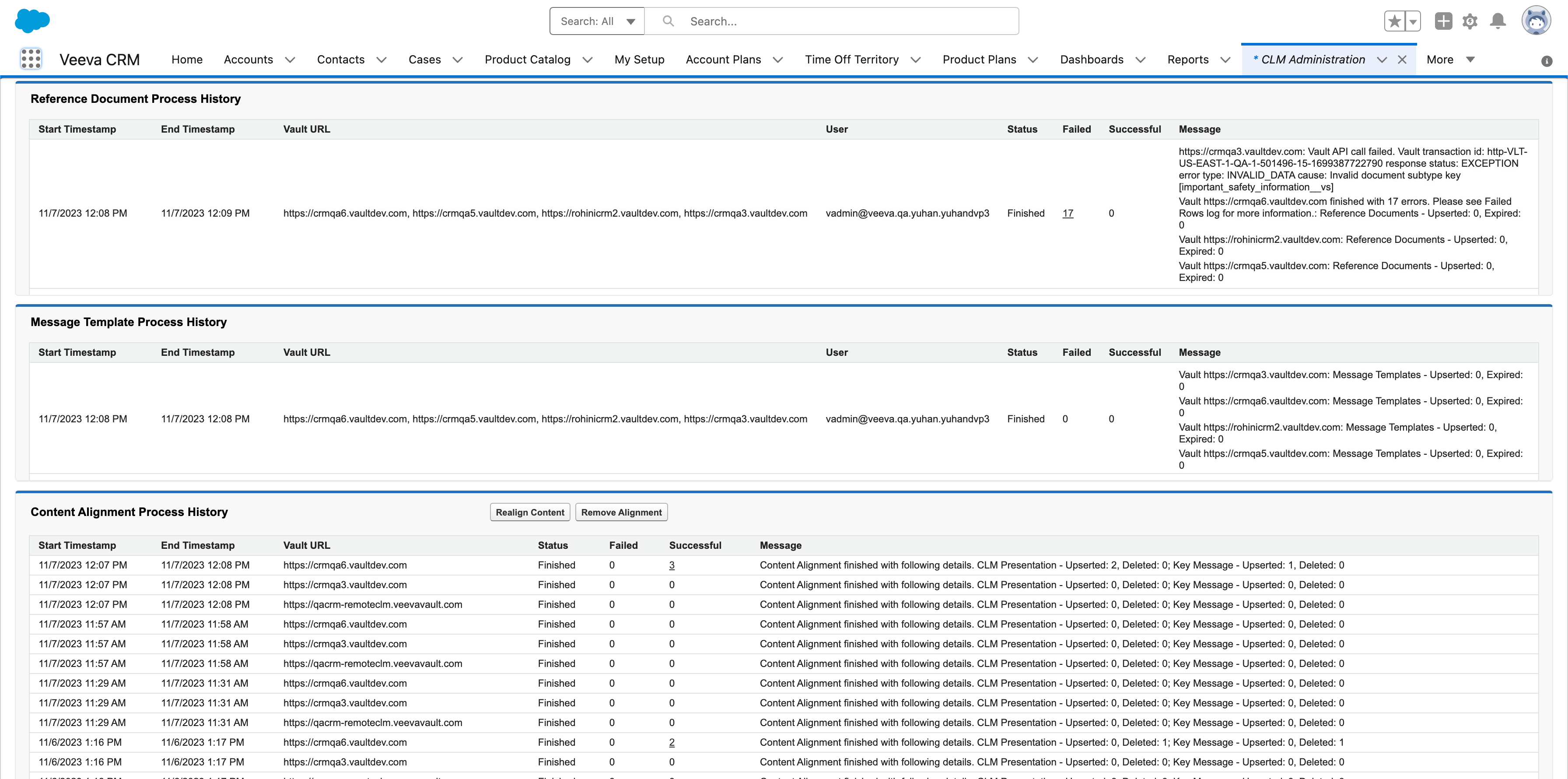Image resolution: width=1568 pixels, height=779 pixels.
Task: Click the Remove Alignment button
Action: point(621,512)
